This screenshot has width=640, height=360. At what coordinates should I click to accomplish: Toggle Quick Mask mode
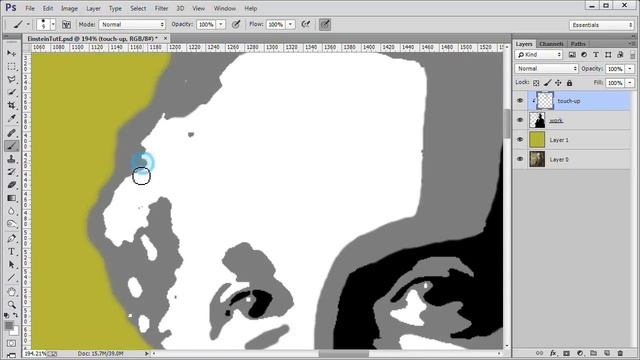pos(11,344)
